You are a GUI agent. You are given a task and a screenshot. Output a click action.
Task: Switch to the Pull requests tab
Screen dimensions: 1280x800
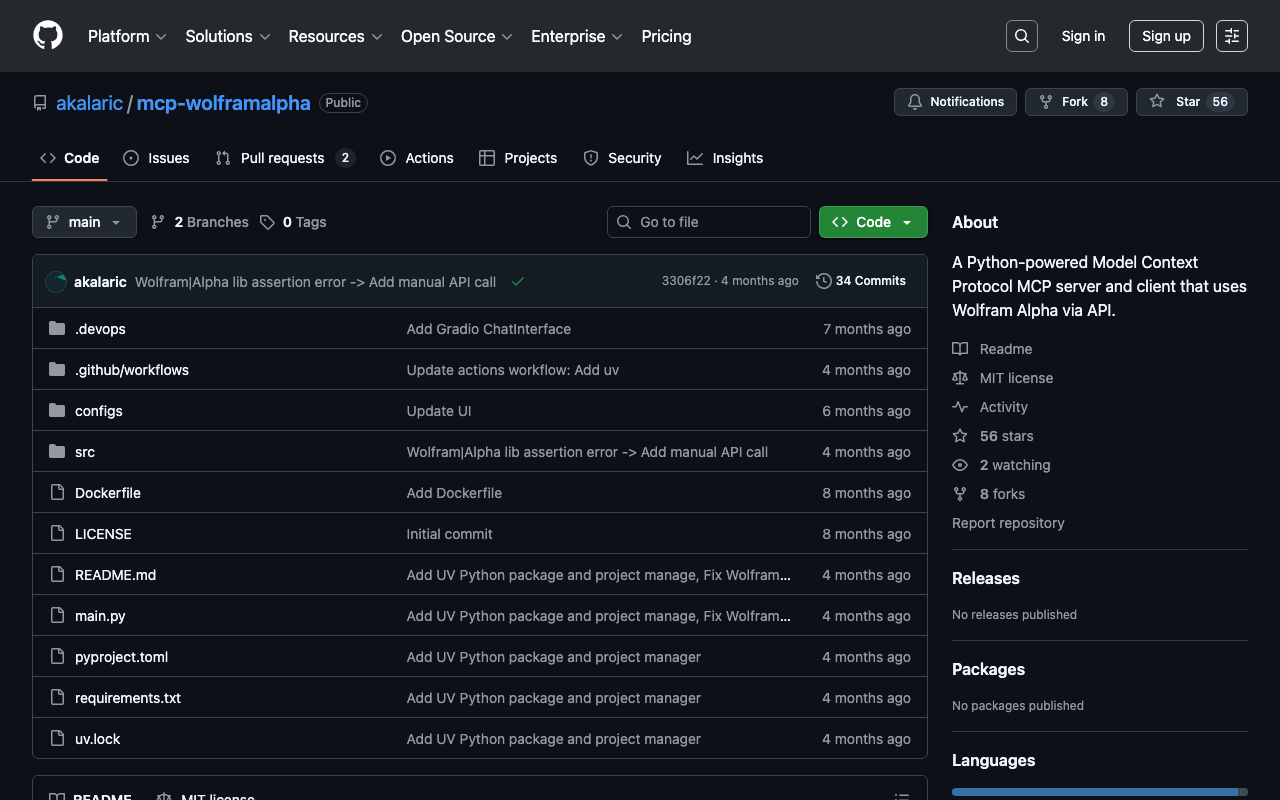click(283, 158)
